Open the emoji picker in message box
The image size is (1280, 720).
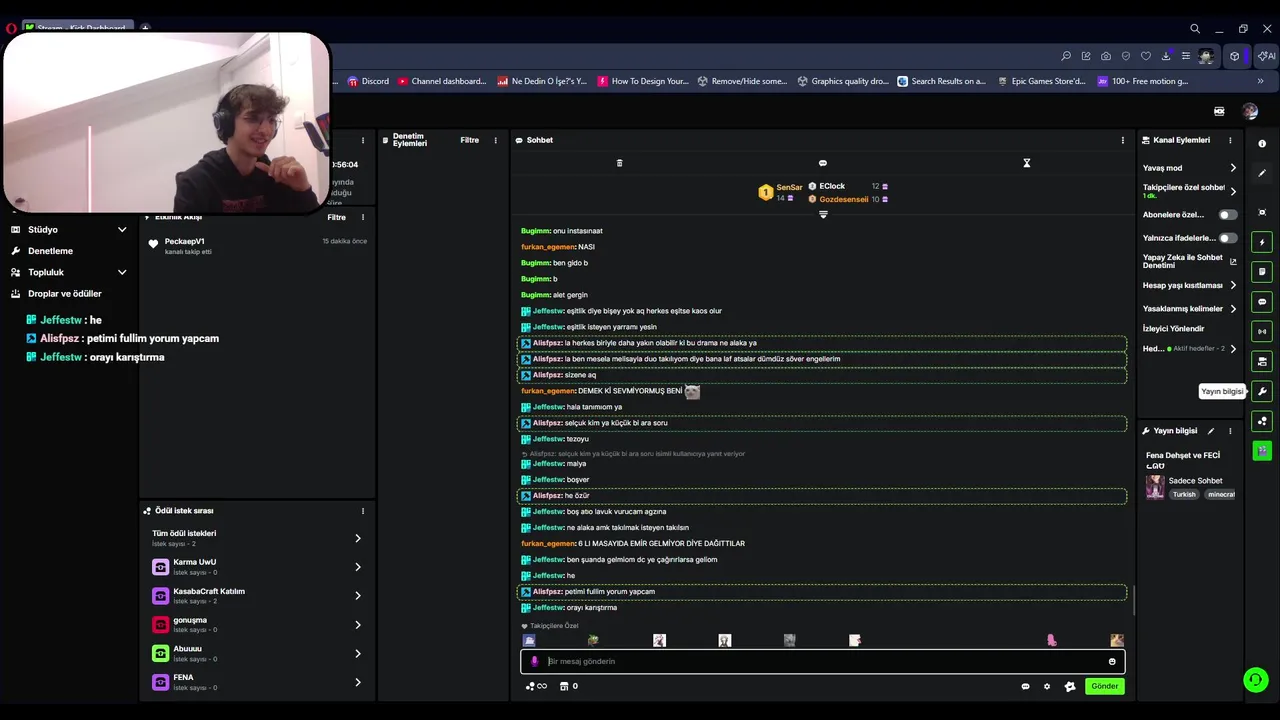click(x=1112, y=661)
